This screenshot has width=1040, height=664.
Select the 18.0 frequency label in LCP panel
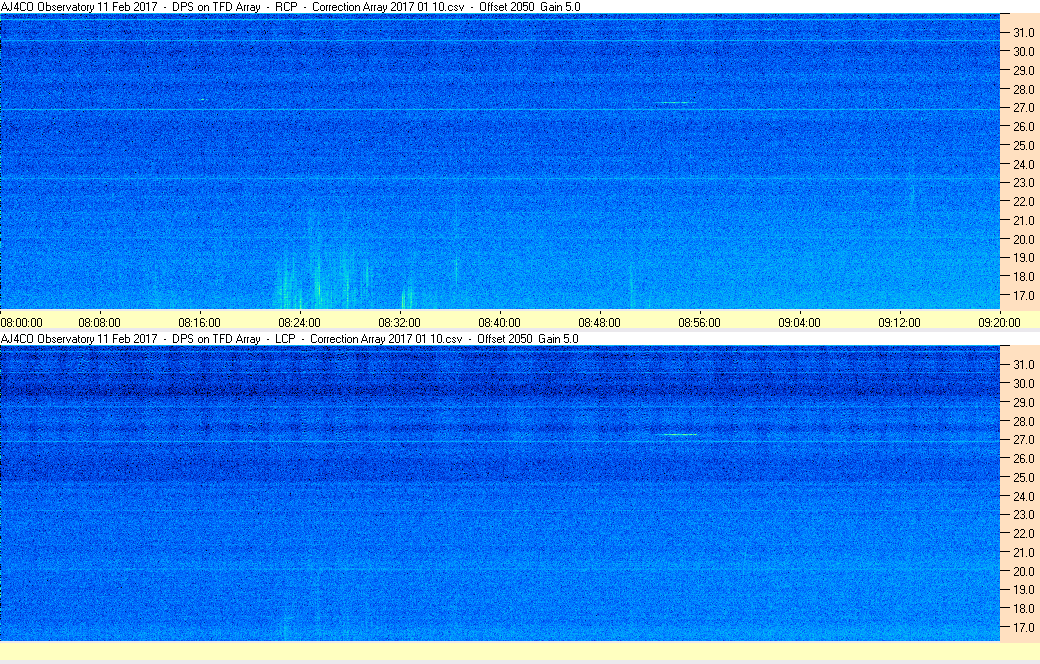[x=1023, y=608]
